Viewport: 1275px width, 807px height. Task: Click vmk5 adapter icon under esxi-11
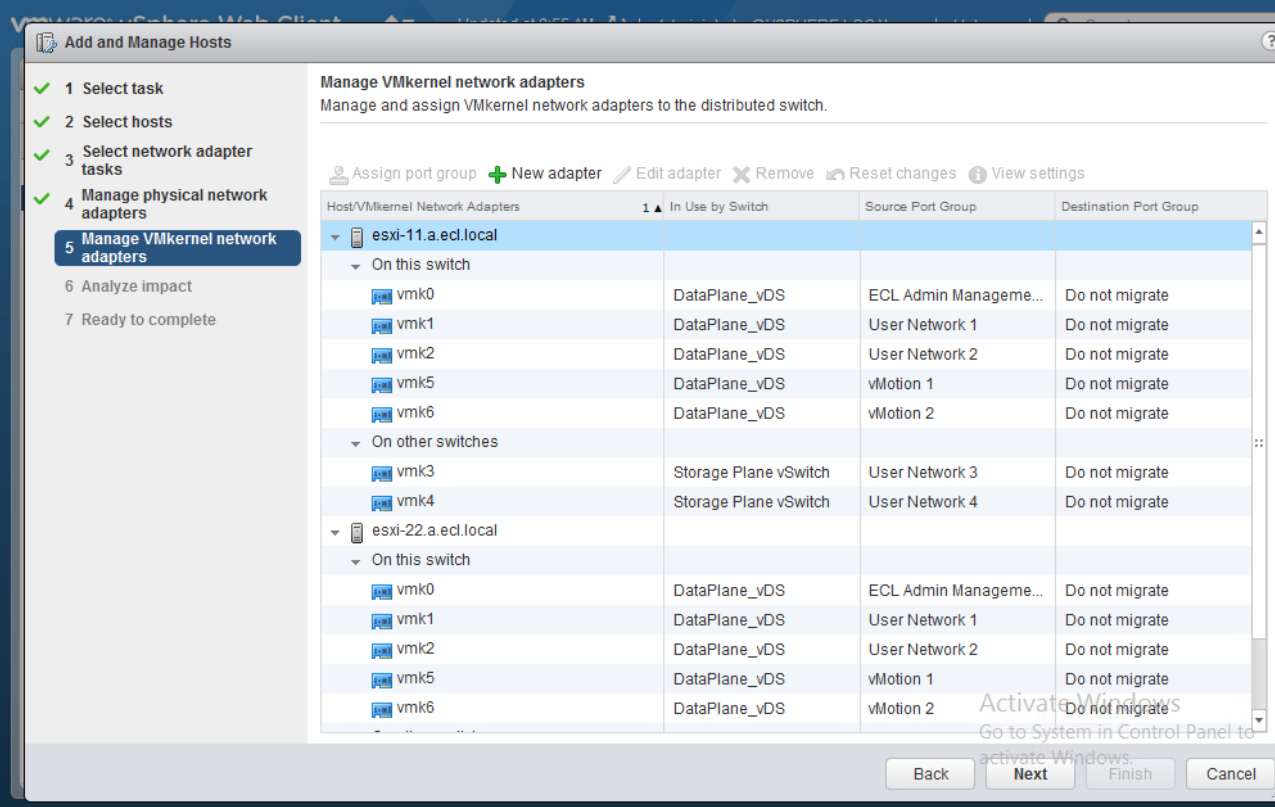[381, 385]
